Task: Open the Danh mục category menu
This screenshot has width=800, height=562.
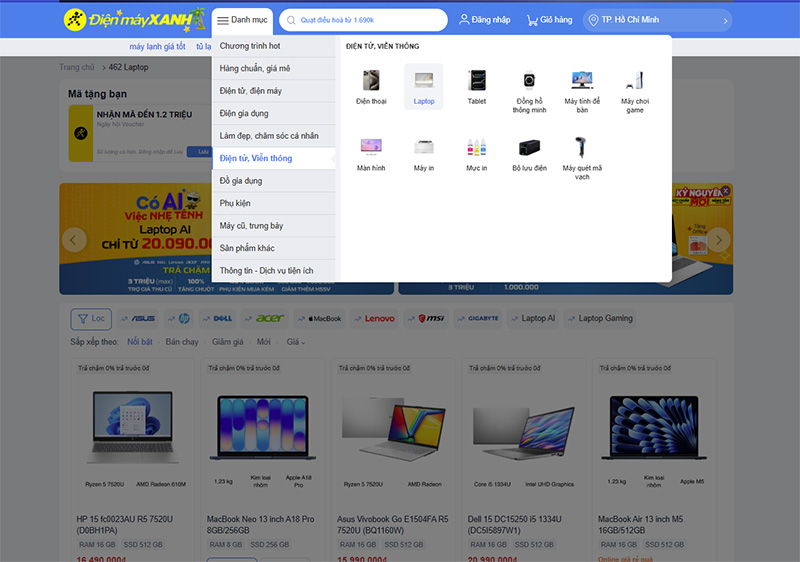Action: pyautogui.click(x=242, y=20)
